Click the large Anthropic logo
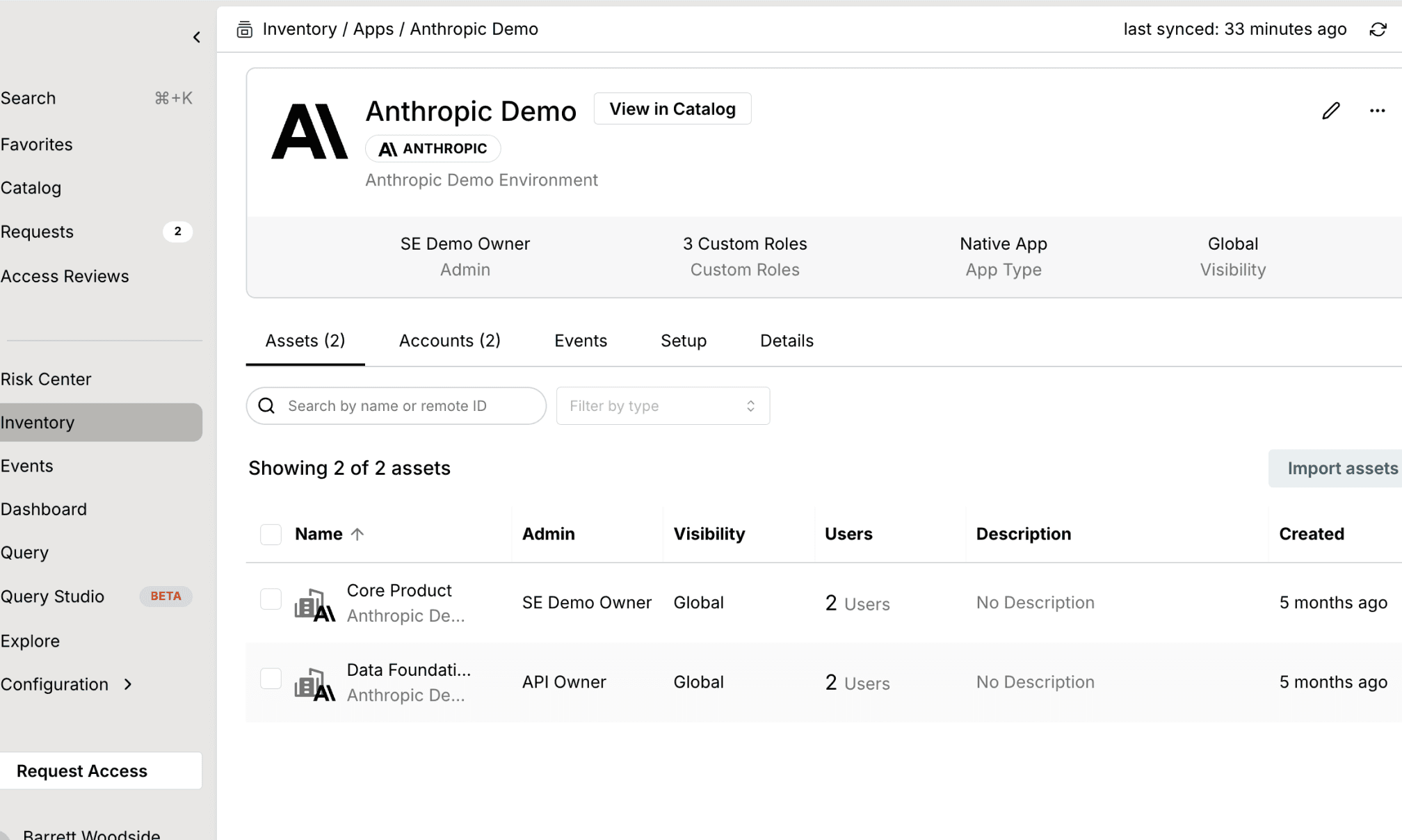Image resolution: width=1402 pixels, height=840 pixels. click(x=309, y=131)
